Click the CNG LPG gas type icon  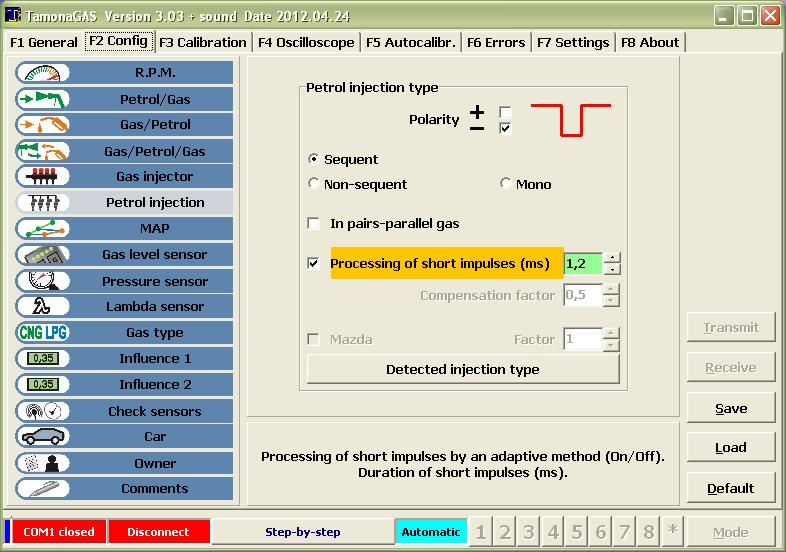pos(42,333)
